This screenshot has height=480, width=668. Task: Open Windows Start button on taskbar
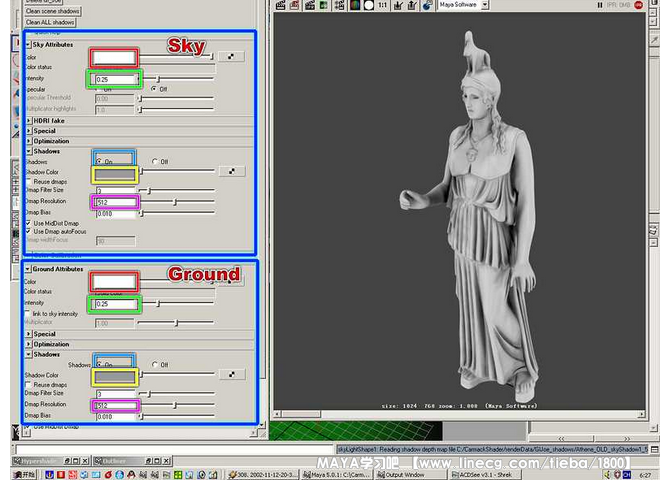click(24, 474)
